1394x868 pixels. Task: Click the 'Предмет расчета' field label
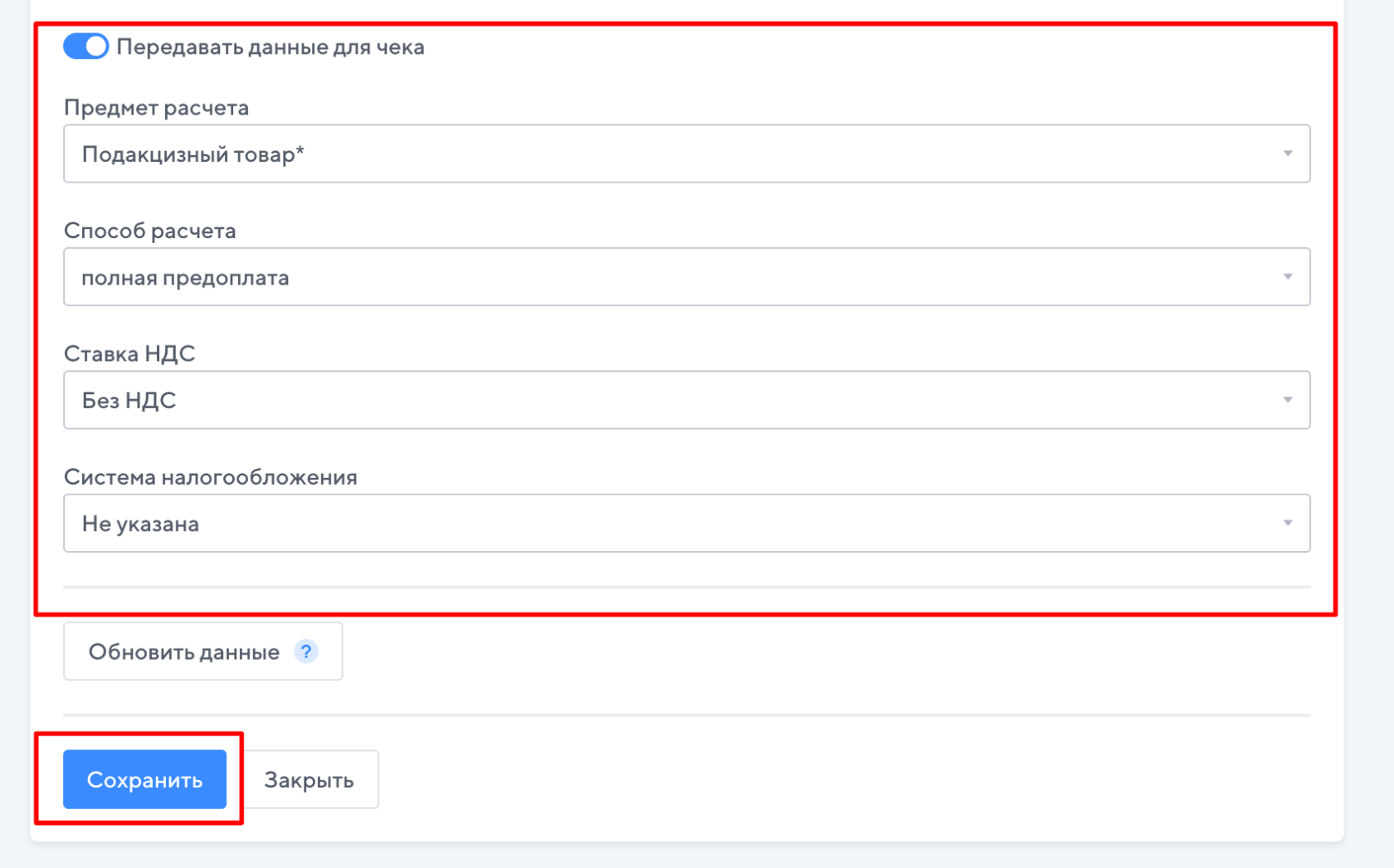156,108
